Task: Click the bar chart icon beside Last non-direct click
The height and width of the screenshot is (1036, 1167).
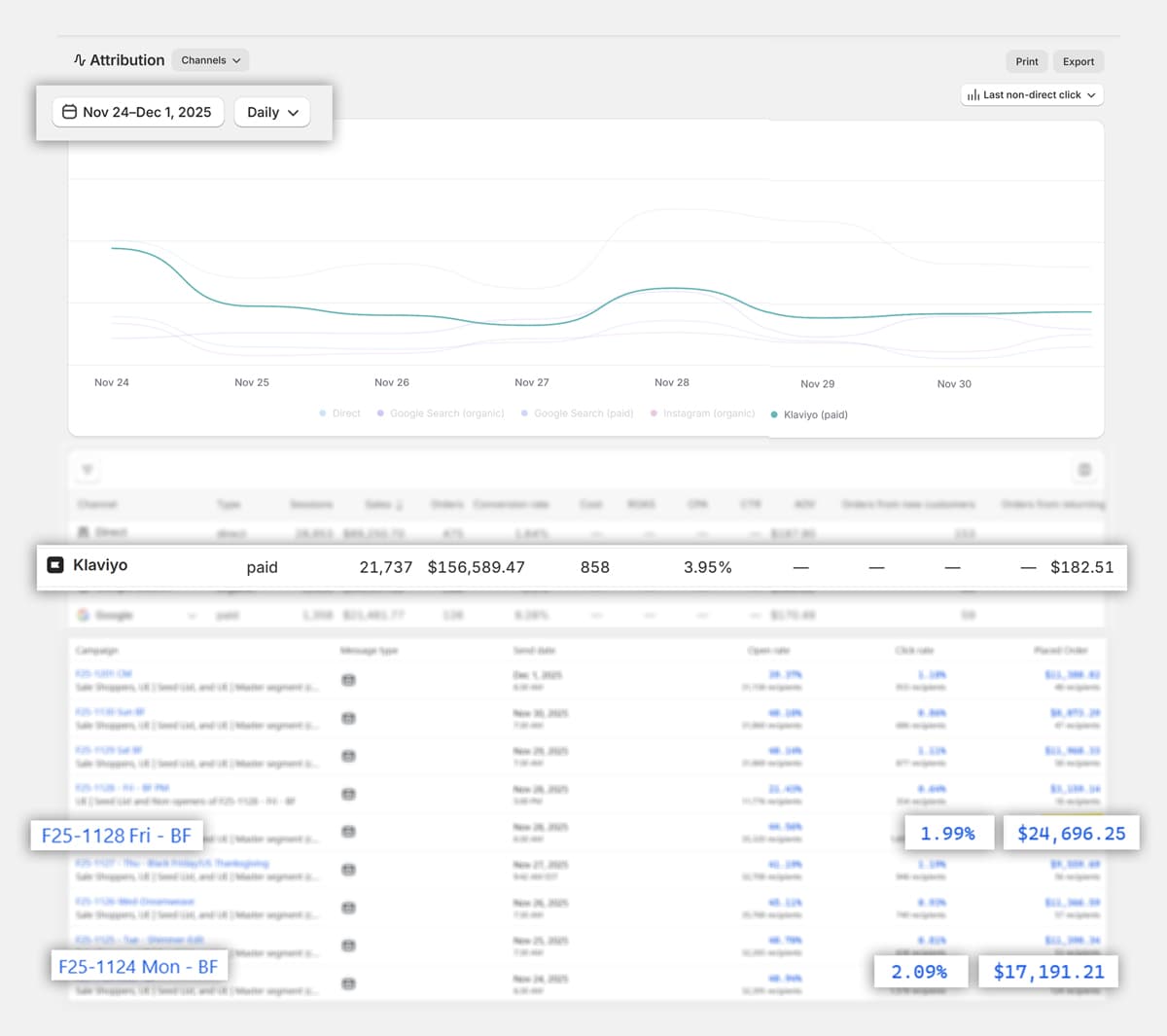Action: pyautogui.click(x=973, y=95)
